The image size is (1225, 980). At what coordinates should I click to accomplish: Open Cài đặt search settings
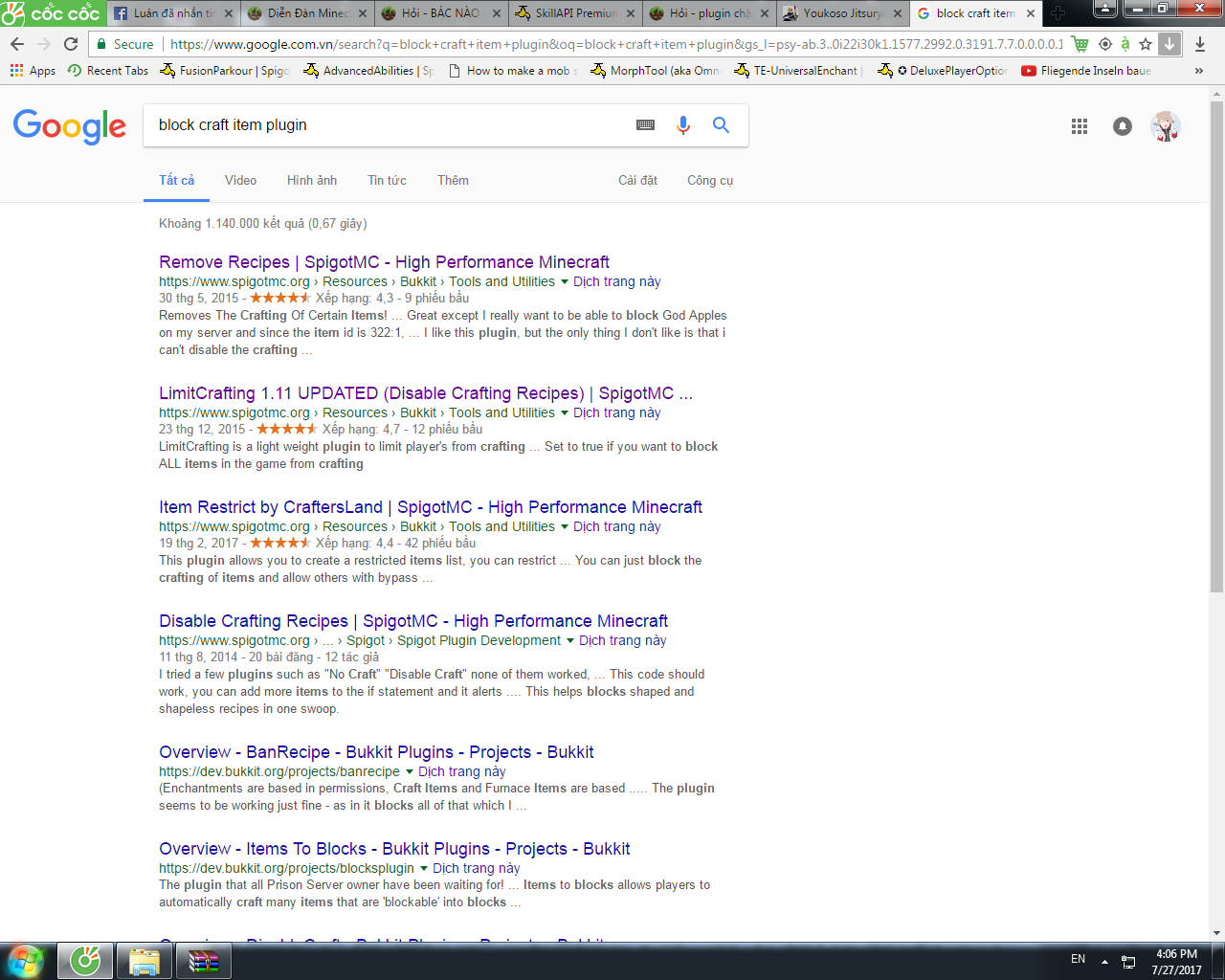click(637, 180)
